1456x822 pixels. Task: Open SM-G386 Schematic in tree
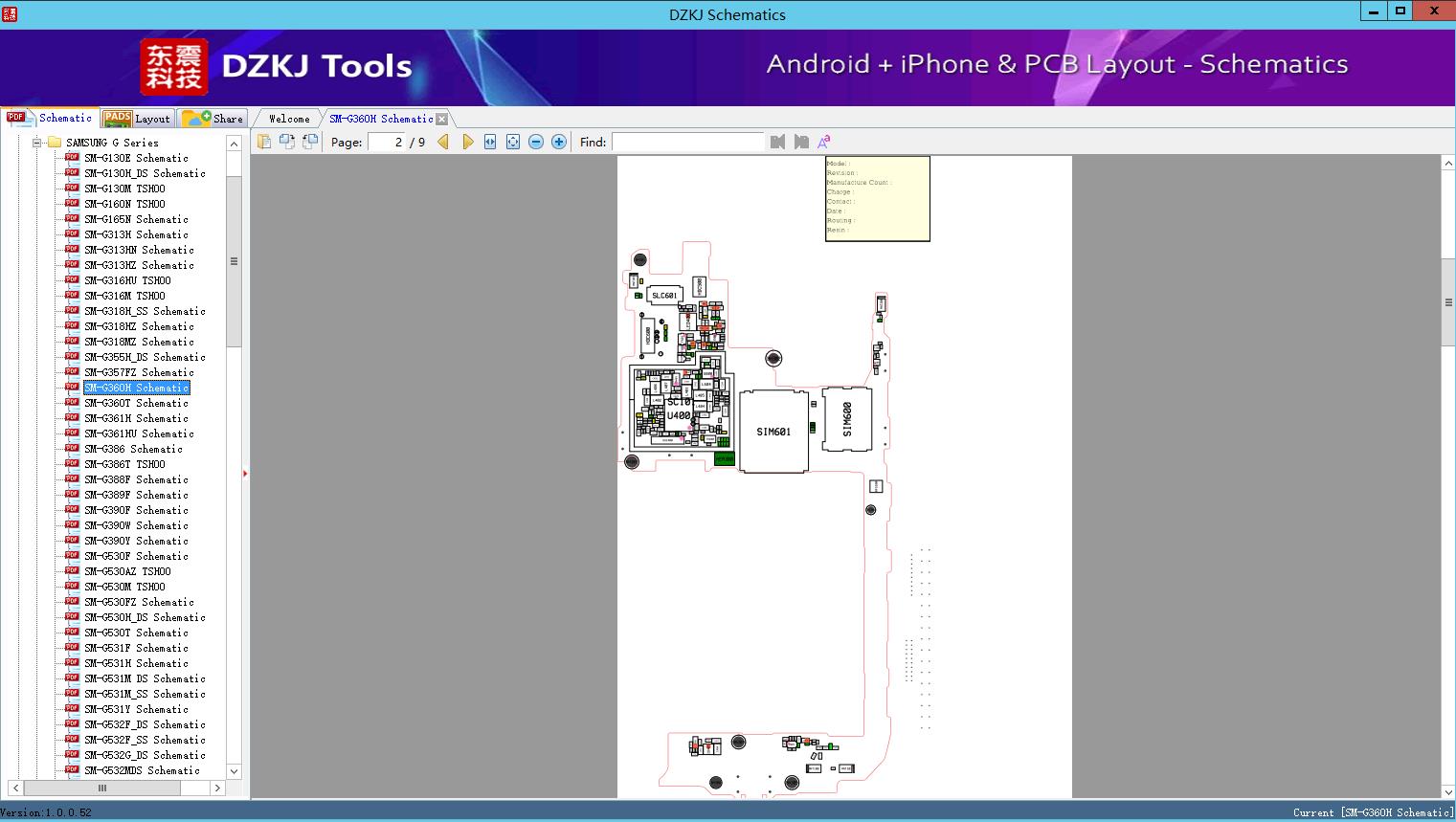point(133,449)
